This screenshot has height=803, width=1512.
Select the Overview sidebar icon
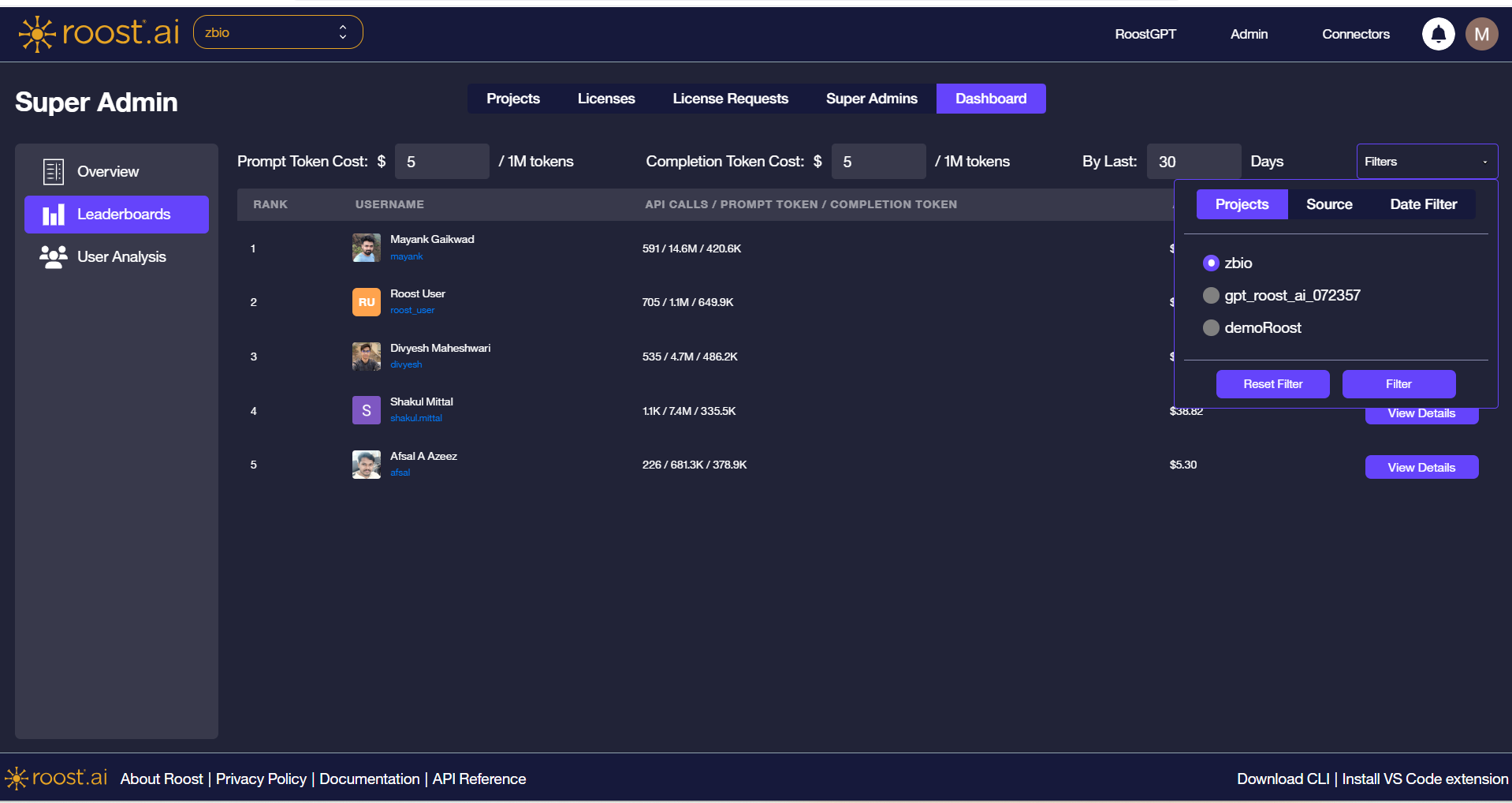pyautogui.click(x=53, y=171)
